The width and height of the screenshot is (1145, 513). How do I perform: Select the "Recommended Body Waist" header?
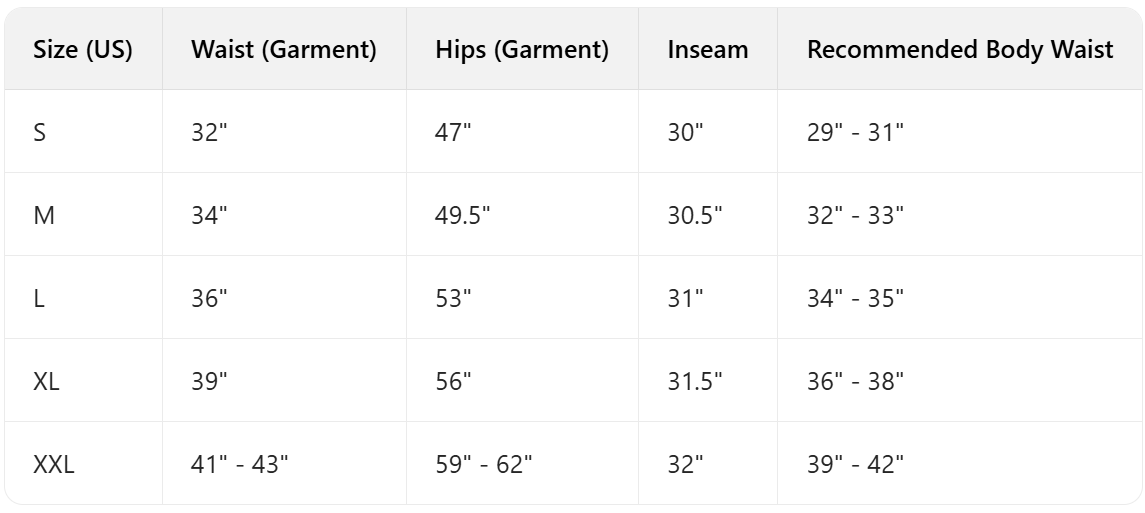(960, 51)
